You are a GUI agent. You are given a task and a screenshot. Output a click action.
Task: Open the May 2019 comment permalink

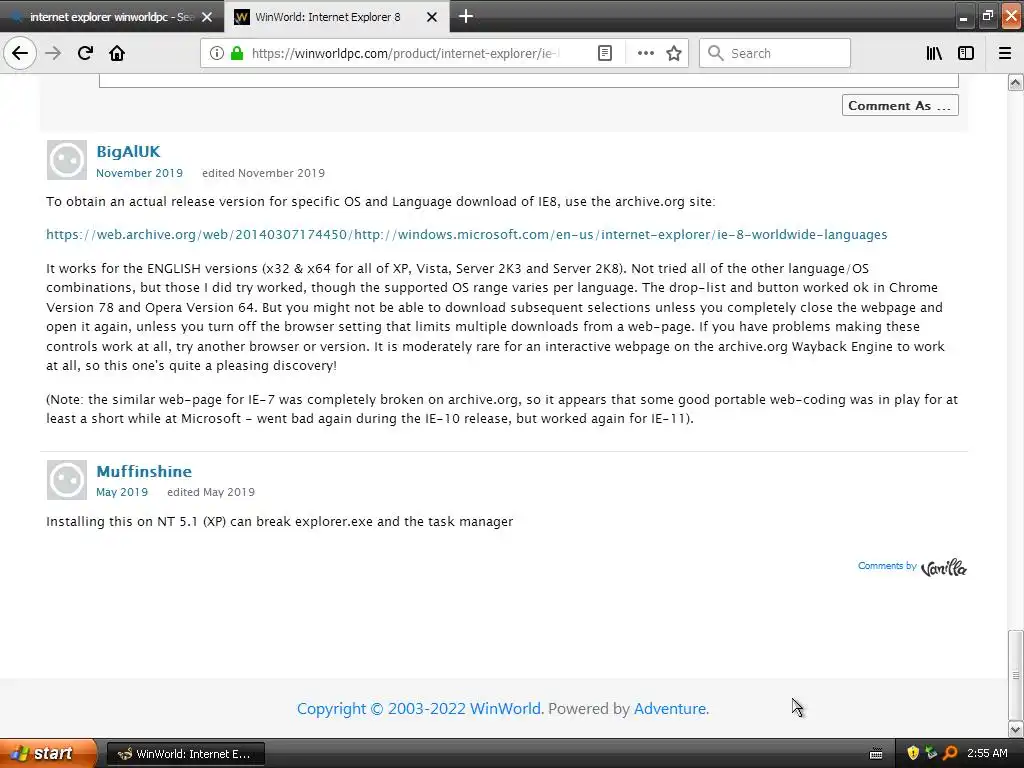coord(121,492)
